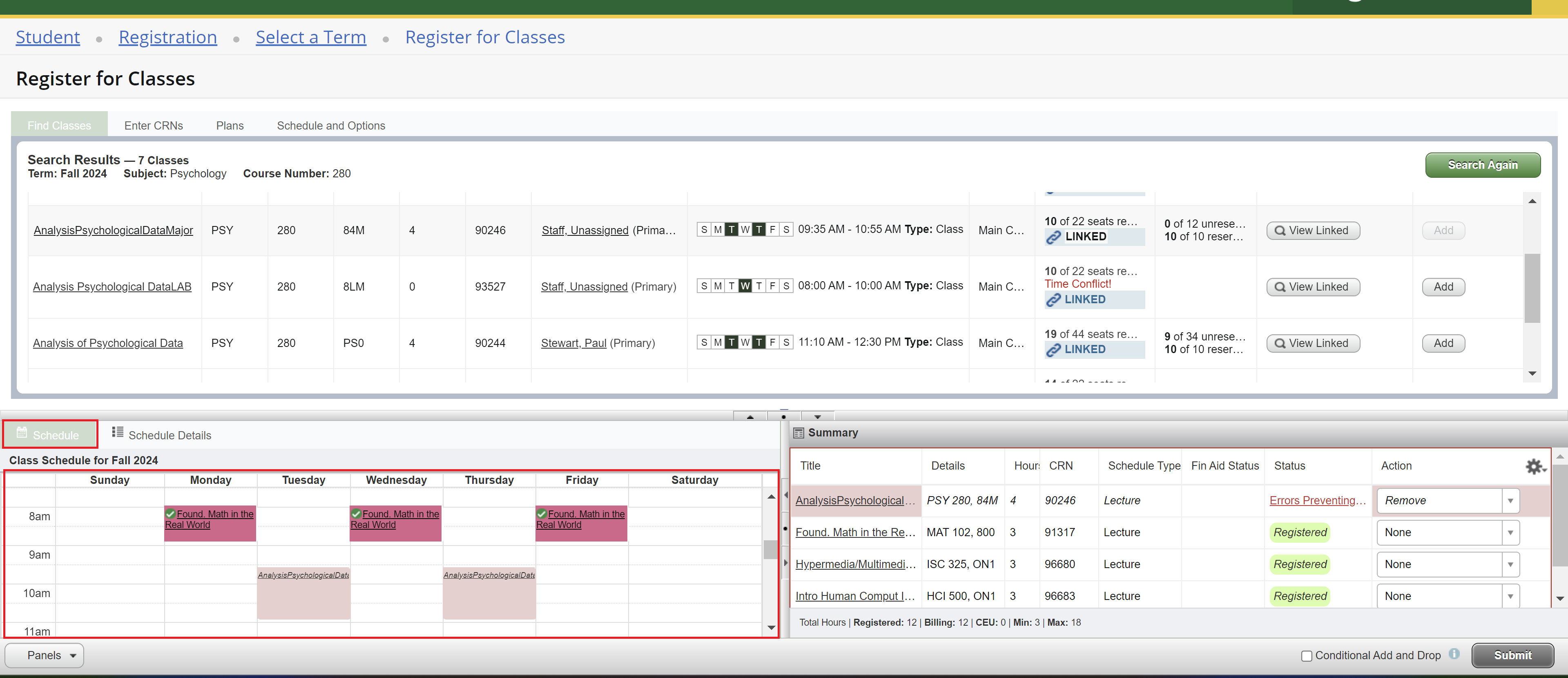
Task: Open the Analysis of Psychological Data title link
Action: [x=108, y=344]
